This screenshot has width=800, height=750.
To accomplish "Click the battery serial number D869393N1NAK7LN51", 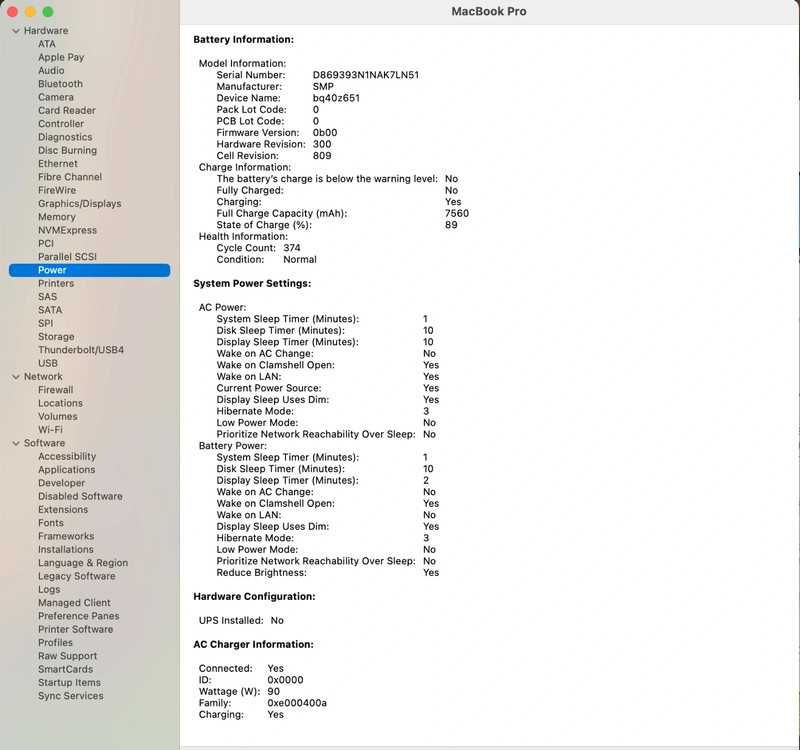I will [x=366, y=75].
